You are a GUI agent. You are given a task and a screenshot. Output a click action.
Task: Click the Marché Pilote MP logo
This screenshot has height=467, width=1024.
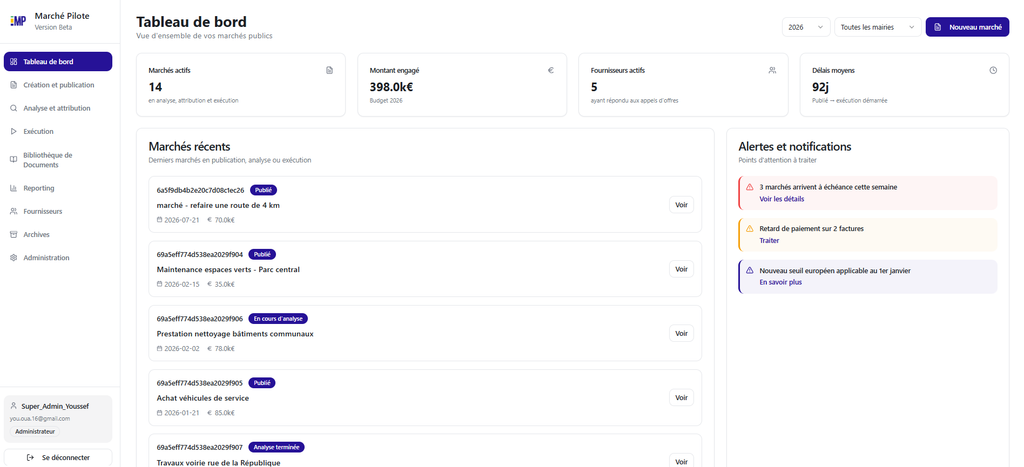tap(18, 21)
